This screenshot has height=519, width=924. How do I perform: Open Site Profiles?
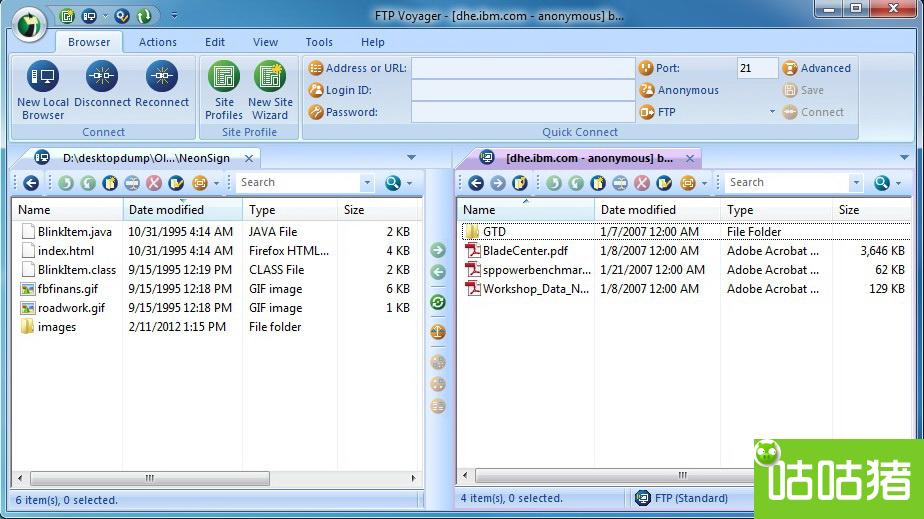click(224, 90)
